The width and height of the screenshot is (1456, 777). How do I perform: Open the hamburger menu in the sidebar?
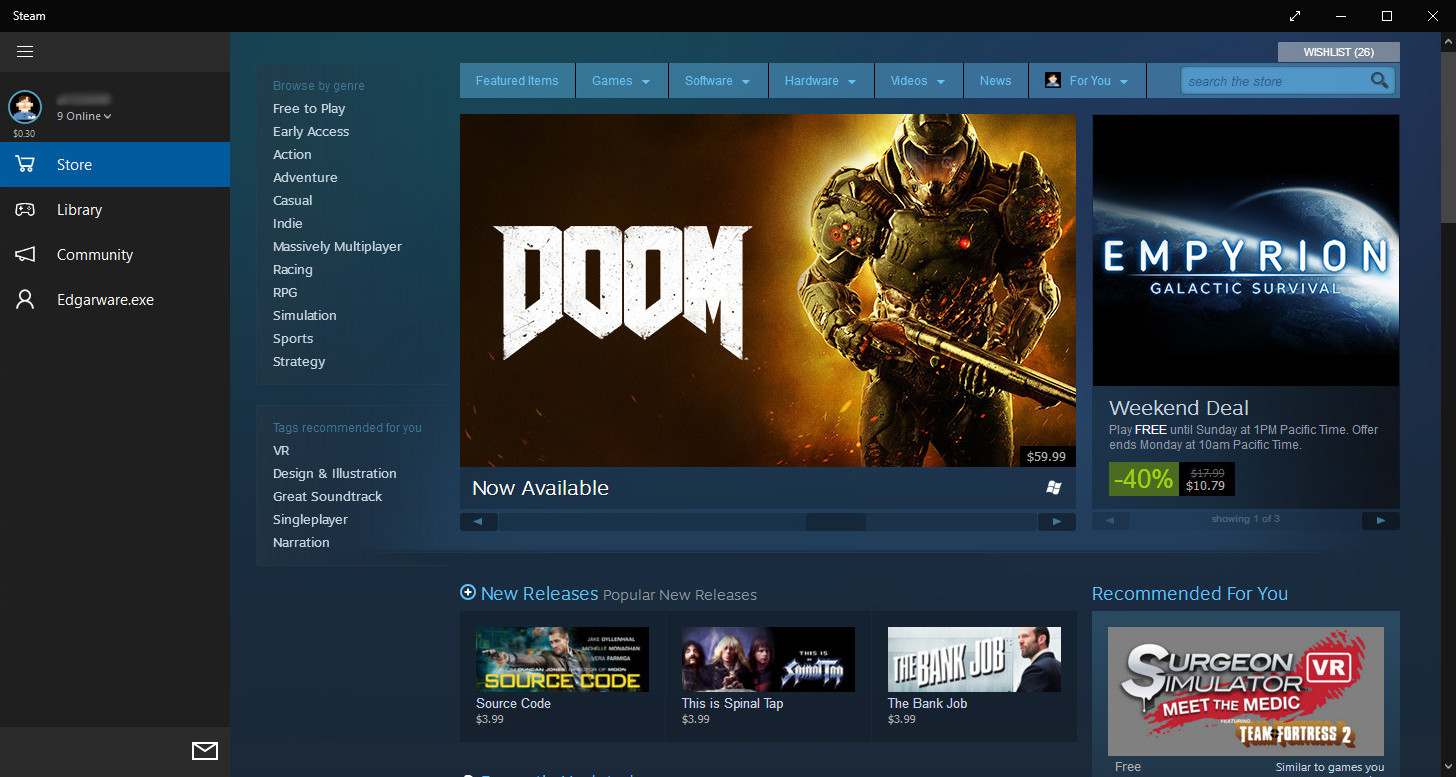coord(25,51)
